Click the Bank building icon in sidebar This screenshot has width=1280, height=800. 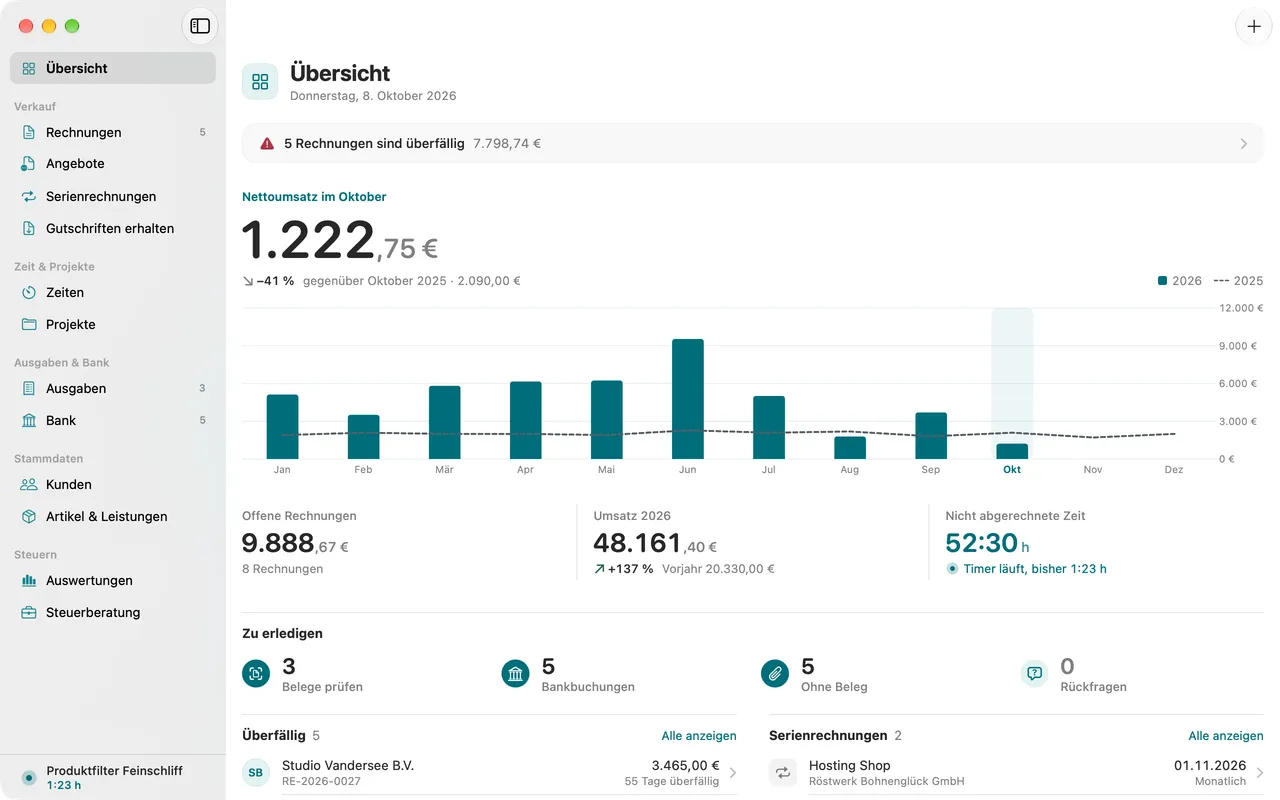pyautogui.click(x=29, y=420)
